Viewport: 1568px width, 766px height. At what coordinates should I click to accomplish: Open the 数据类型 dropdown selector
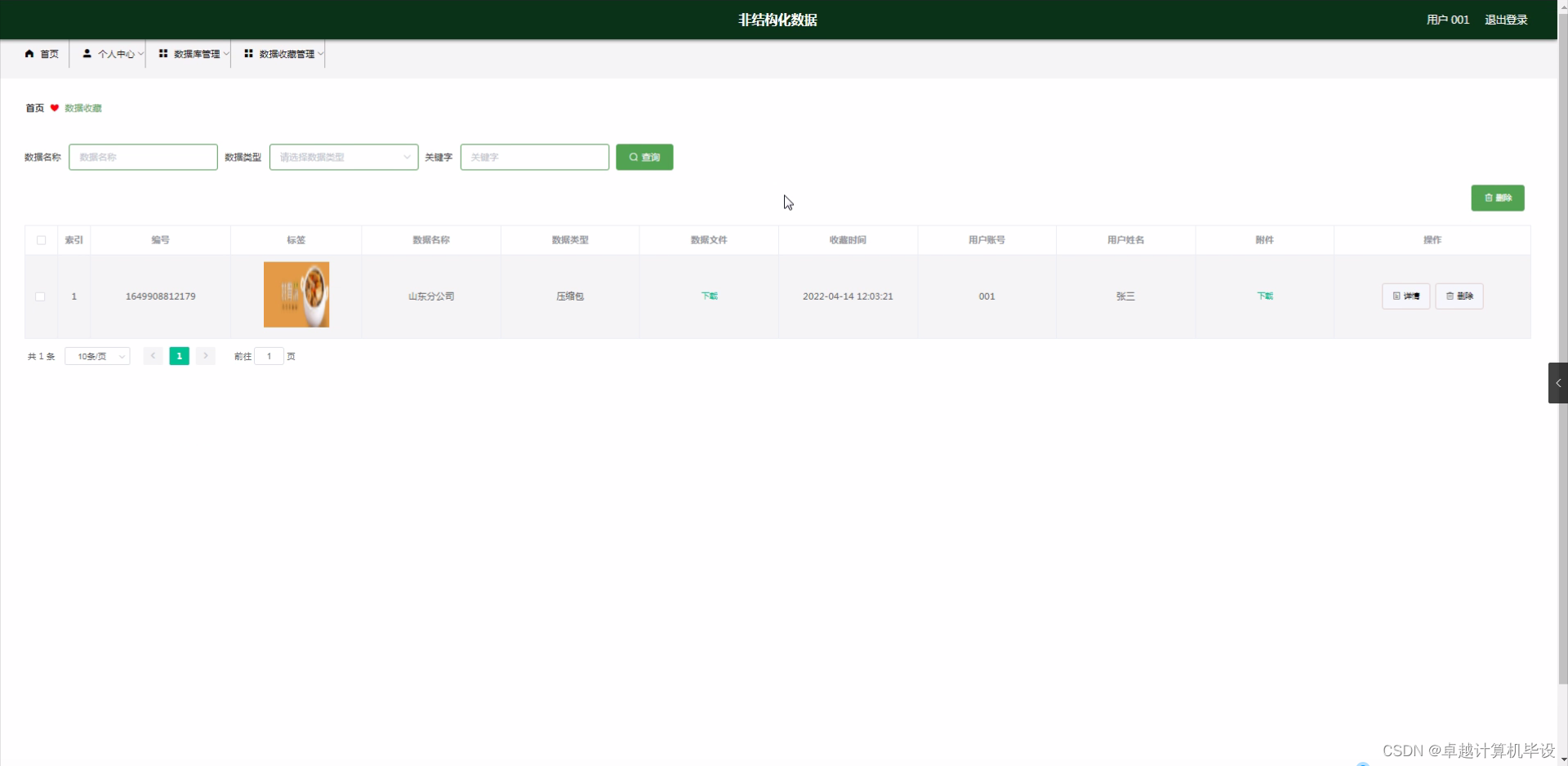click(x=343, y=157)
